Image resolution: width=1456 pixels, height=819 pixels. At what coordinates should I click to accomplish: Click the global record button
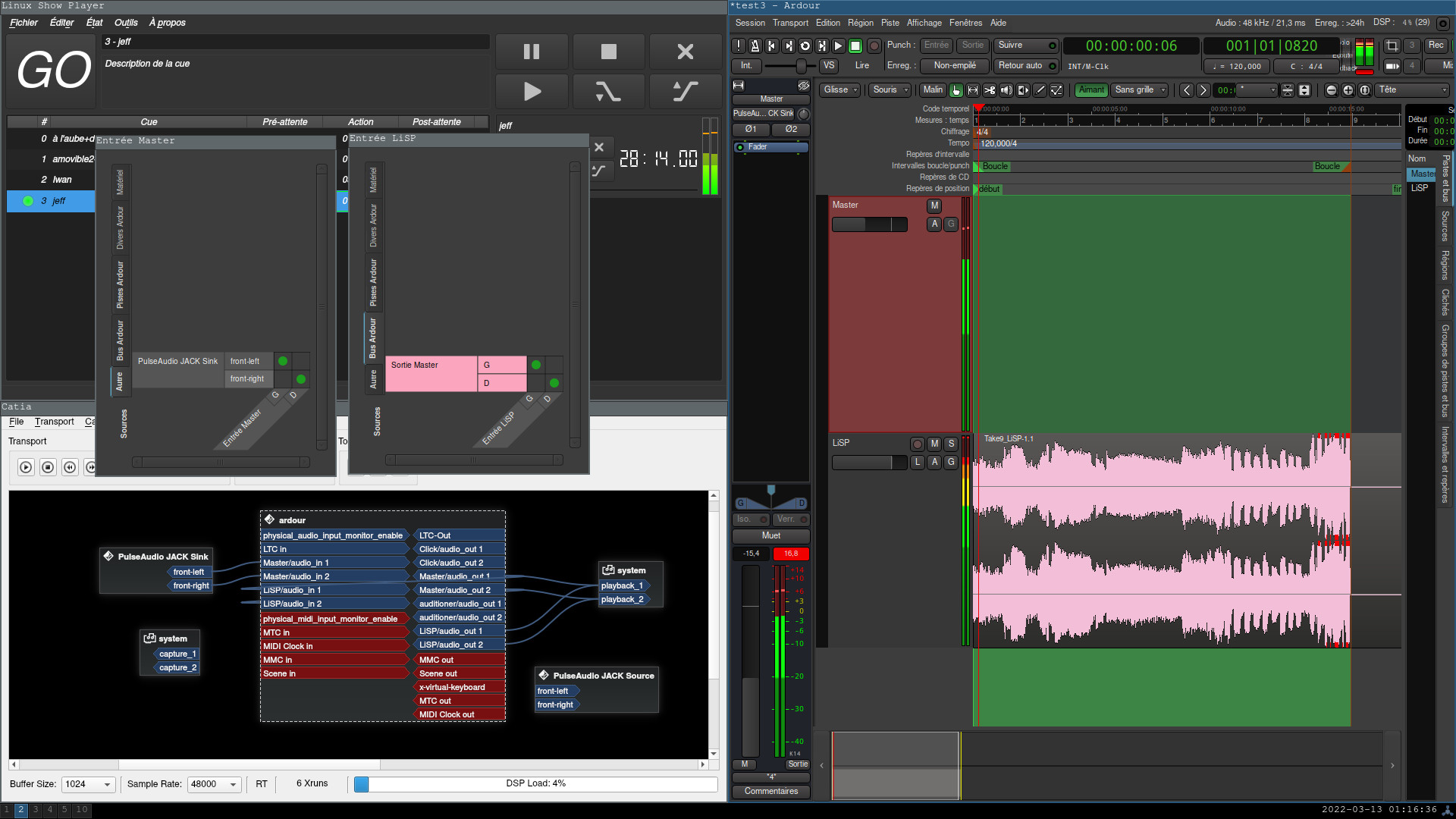(x=874, y=46)
